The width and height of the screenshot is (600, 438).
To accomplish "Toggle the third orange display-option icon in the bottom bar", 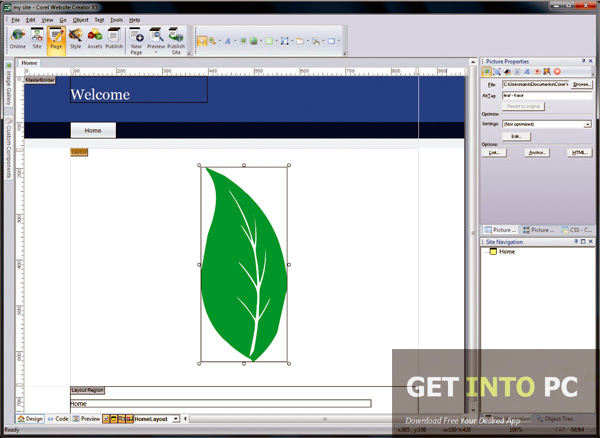I will (x=122, y=419).
